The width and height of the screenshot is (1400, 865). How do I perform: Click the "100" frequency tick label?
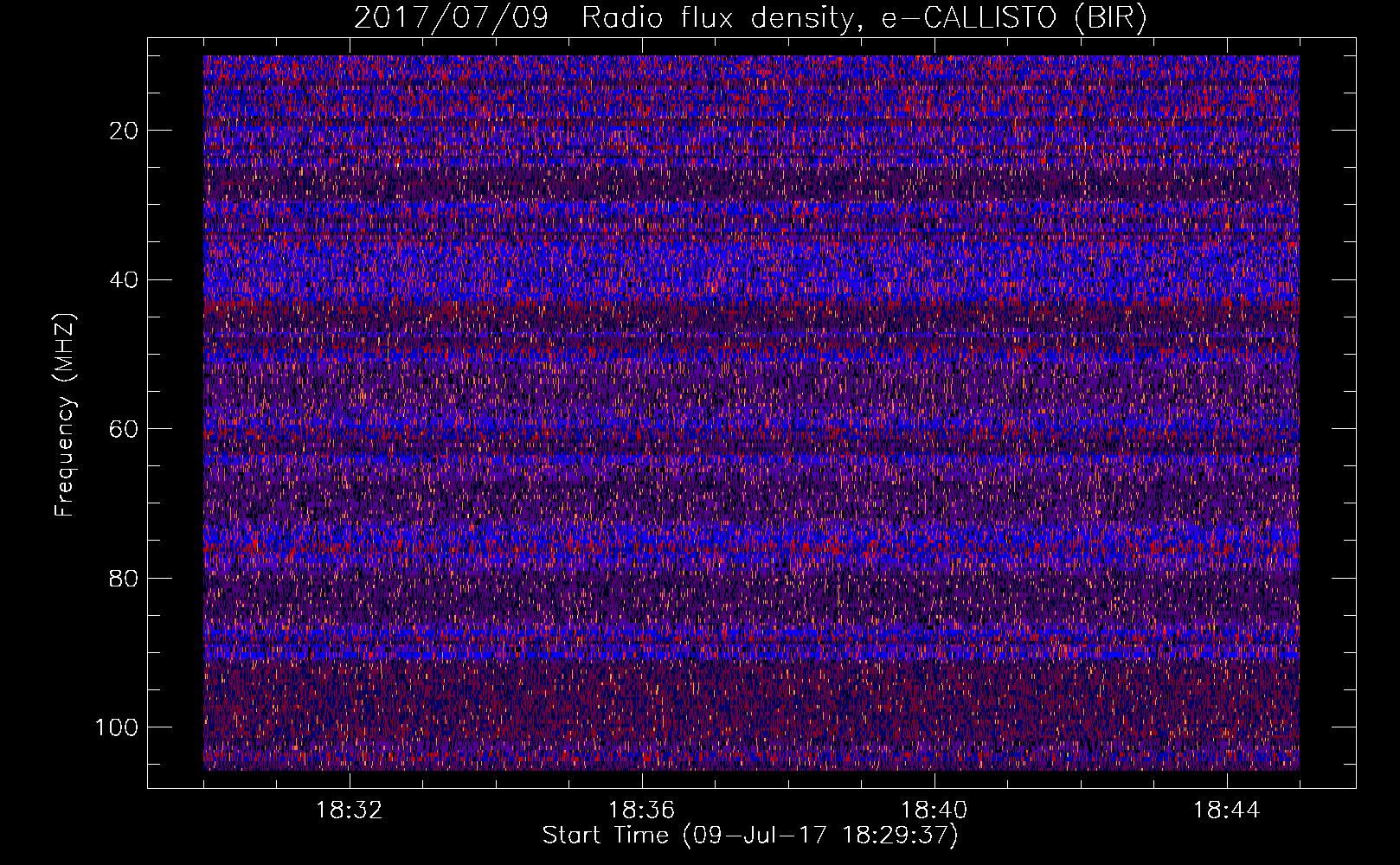point(117,727)
